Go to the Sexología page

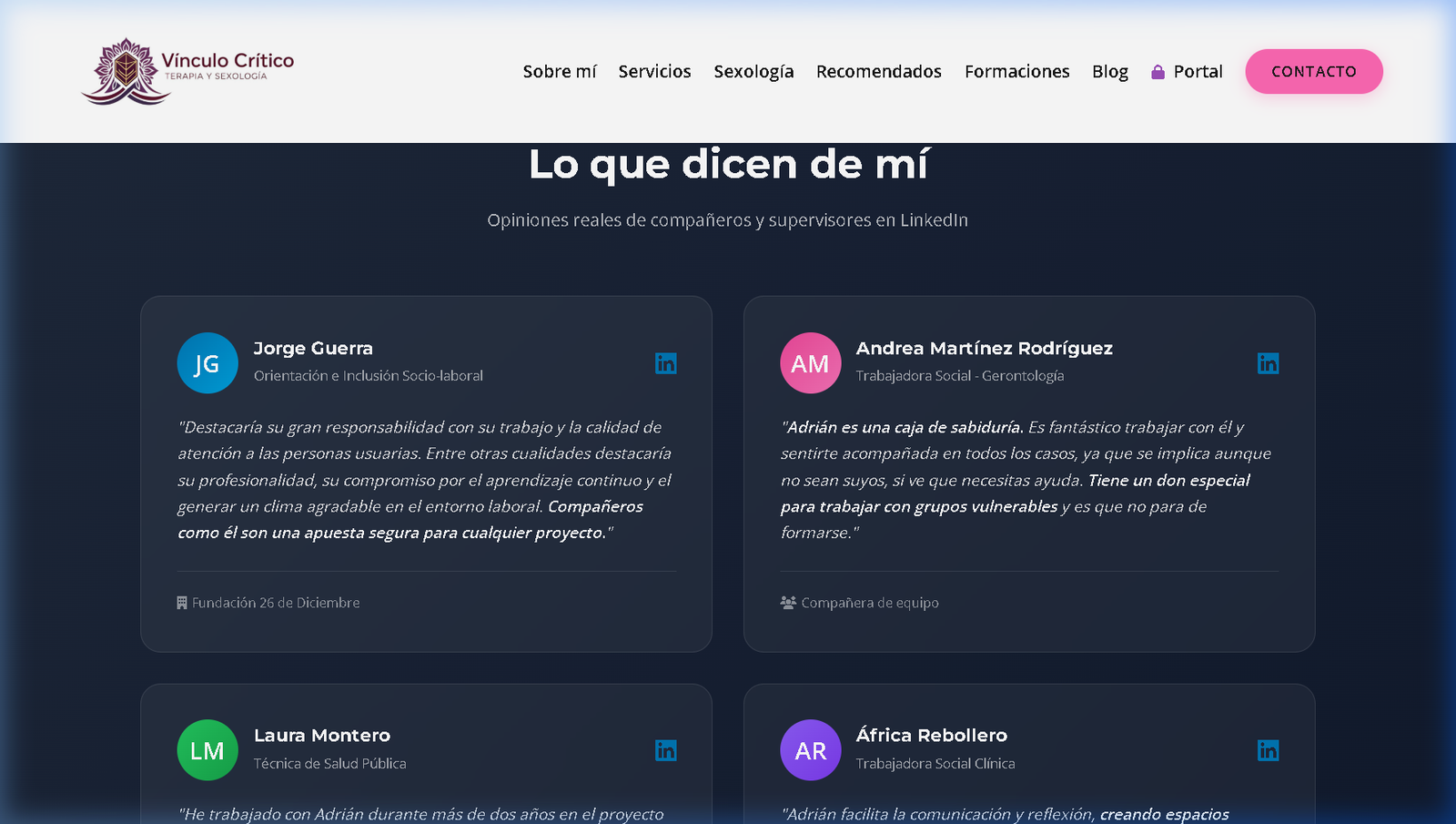(x=753, y=71)
